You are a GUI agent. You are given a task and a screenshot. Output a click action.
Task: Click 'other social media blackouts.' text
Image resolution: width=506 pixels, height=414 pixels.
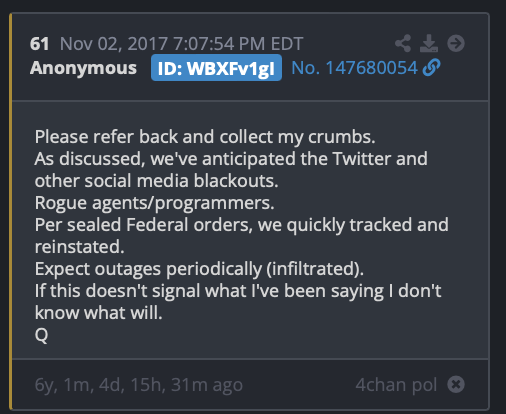click(x=156, y=181)
